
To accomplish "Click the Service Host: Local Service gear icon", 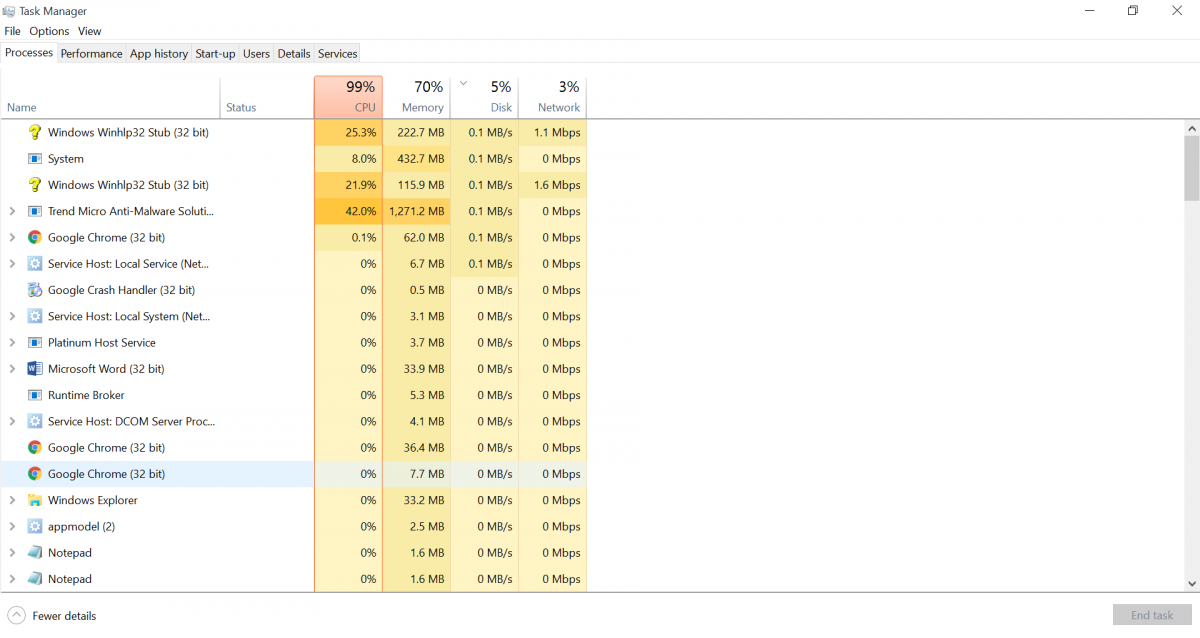I will pos(35,264).
